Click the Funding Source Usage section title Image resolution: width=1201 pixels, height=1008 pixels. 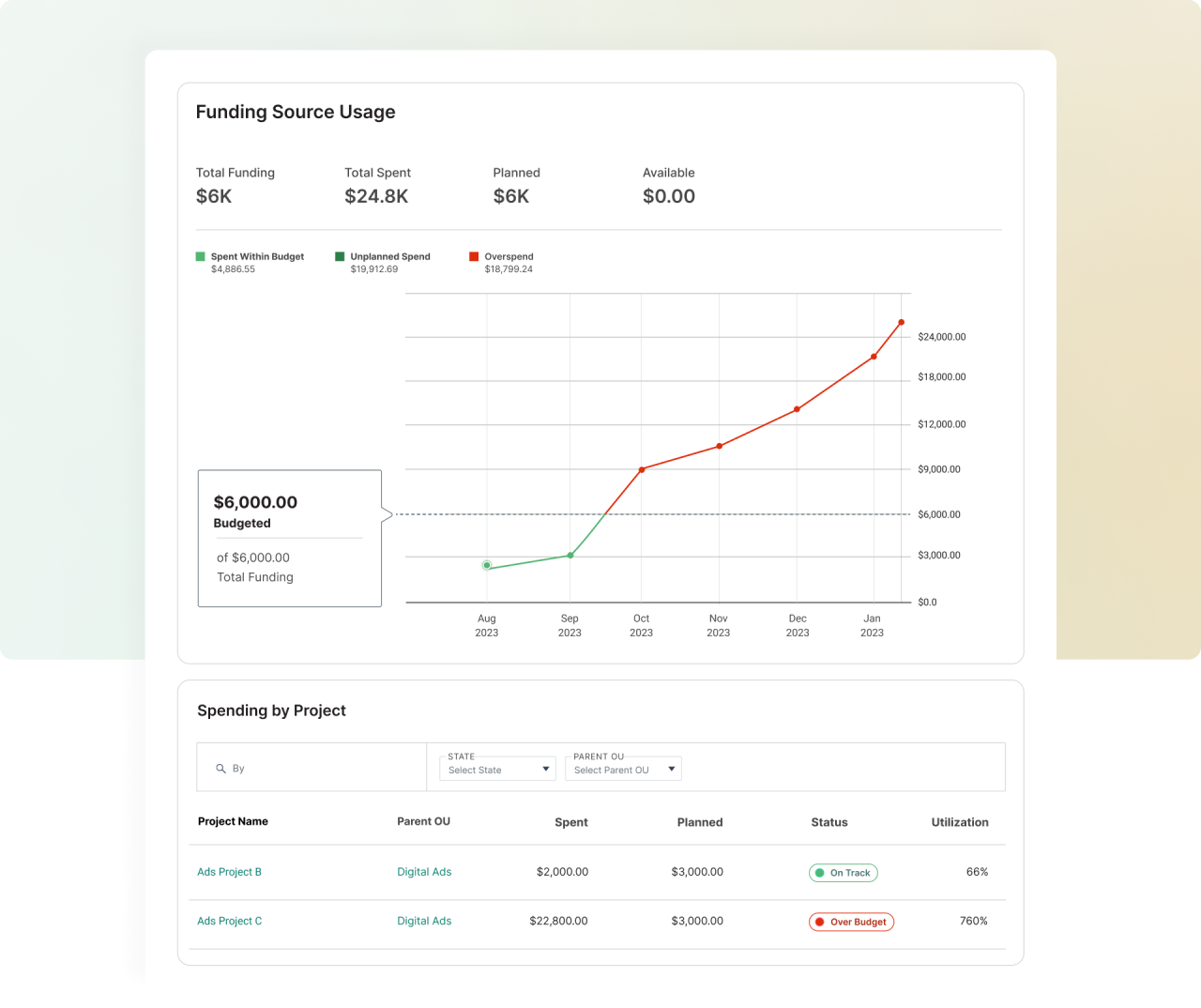(296, 112)
